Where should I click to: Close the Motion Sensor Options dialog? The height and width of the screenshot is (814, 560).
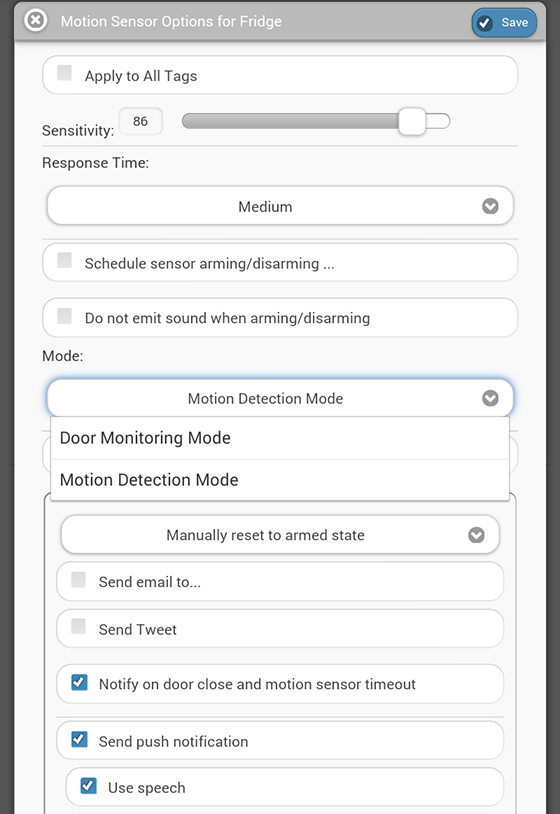(36, 21)
